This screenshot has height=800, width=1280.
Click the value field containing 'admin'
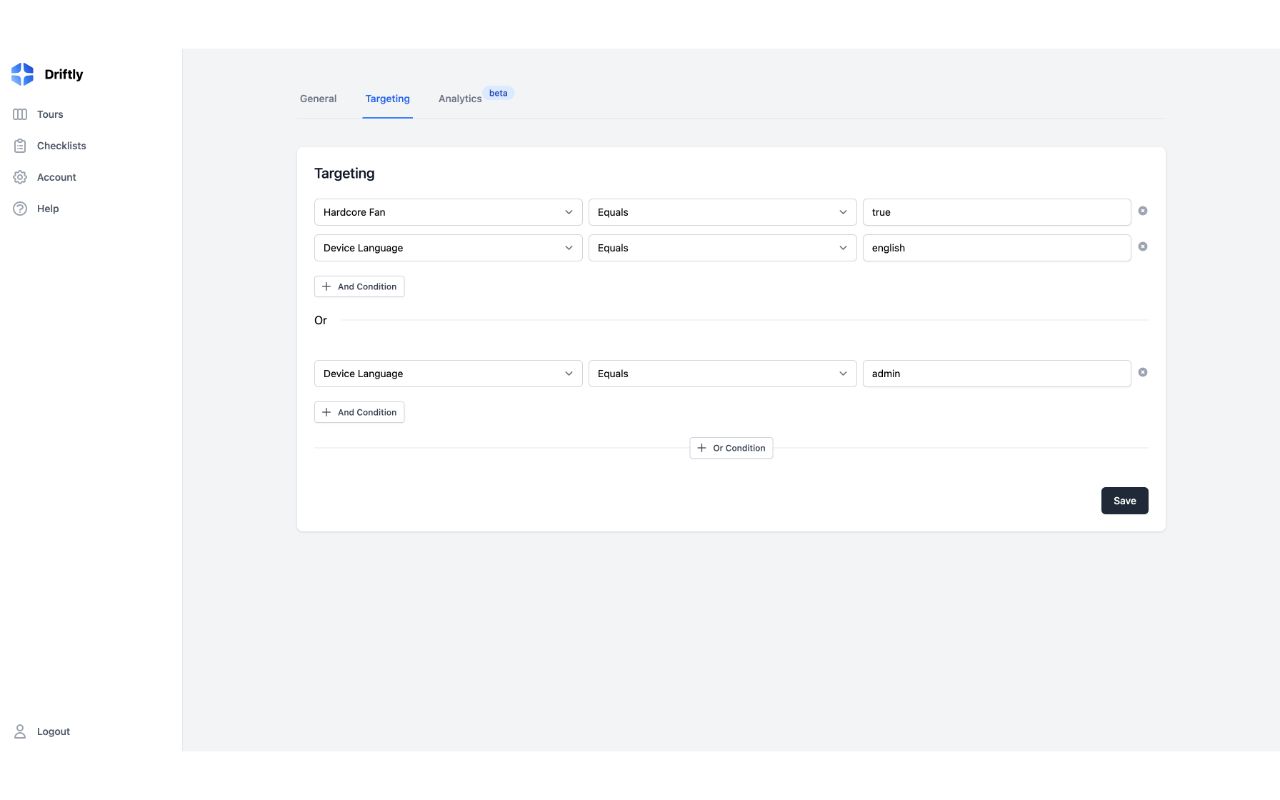pyautogui.click(x=996, y=374)
